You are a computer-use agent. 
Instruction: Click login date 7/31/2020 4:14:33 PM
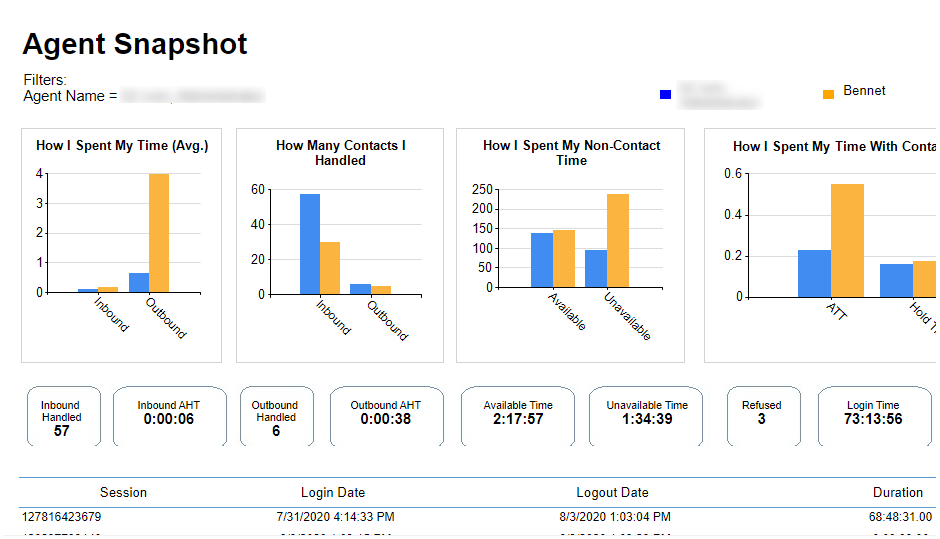click(x=335, y=517)
